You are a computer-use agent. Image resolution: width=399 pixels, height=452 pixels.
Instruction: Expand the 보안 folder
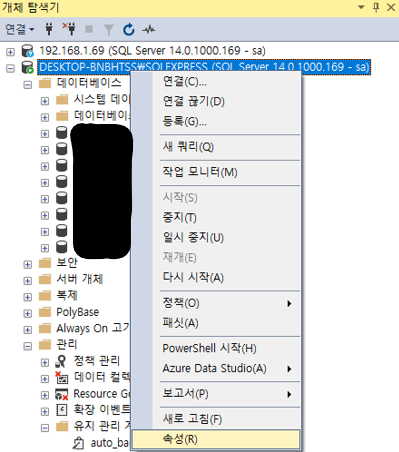(28, 265)
